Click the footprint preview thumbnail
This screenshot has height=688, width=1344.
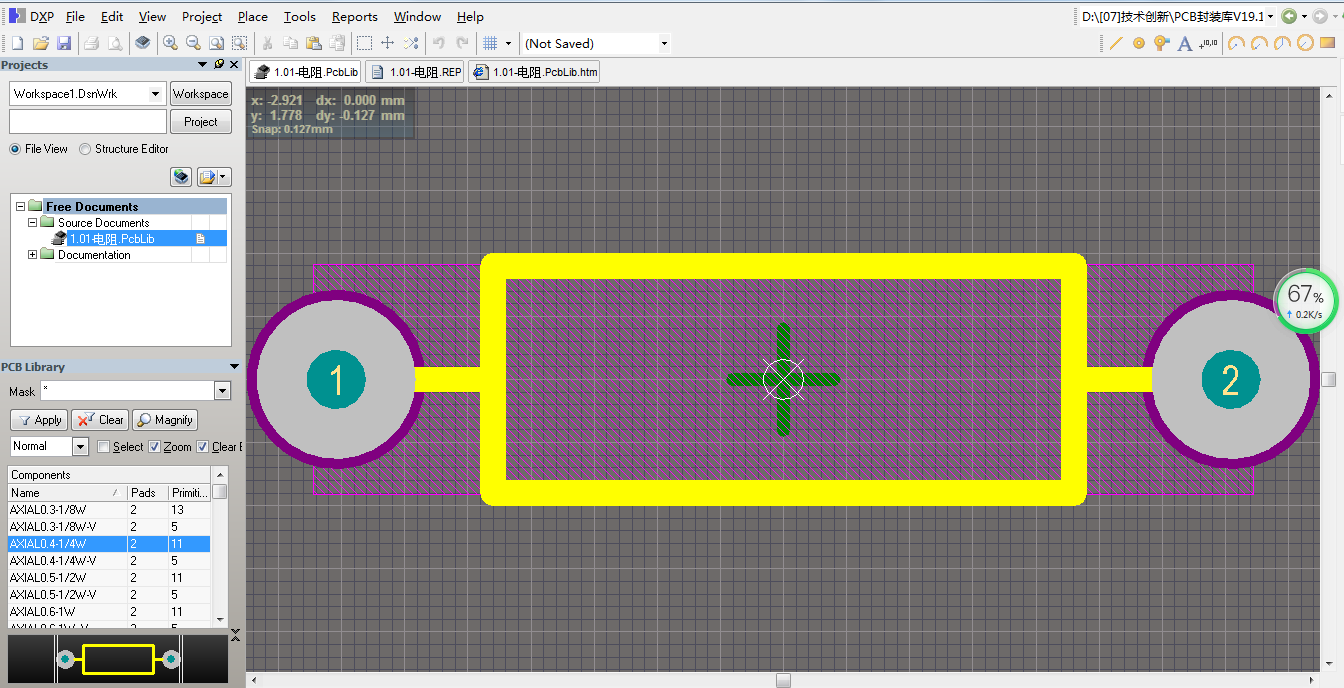(x=118, y=660)
